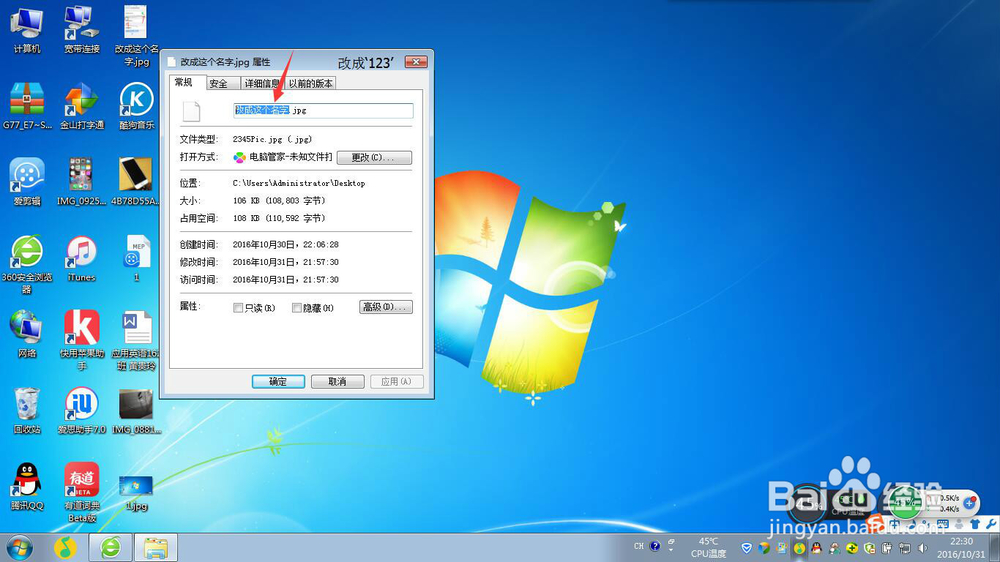
Task: Click the file location path text
Action: coord(299,183)
